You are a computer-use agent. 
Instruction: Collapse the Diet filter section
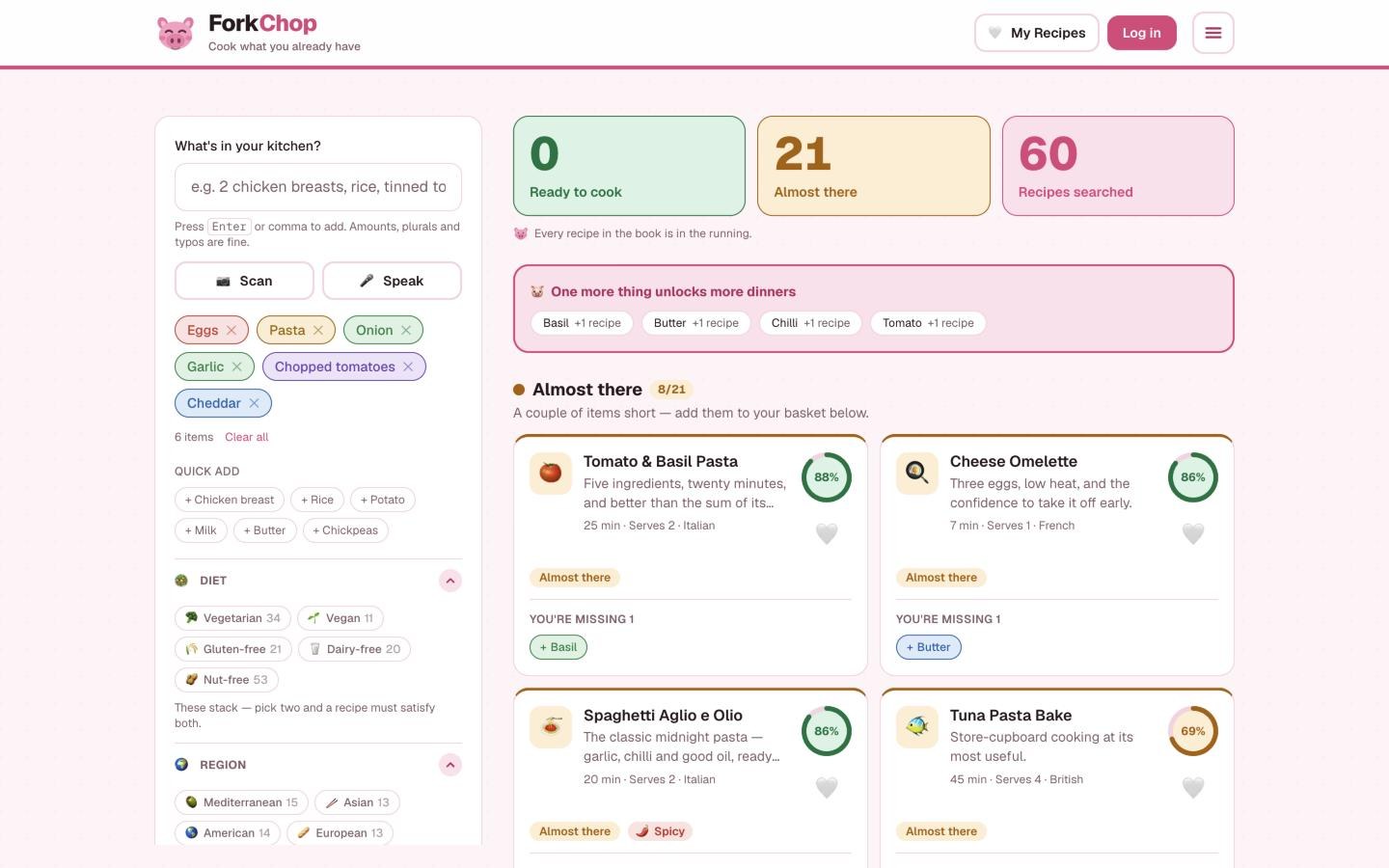(450, 581)
